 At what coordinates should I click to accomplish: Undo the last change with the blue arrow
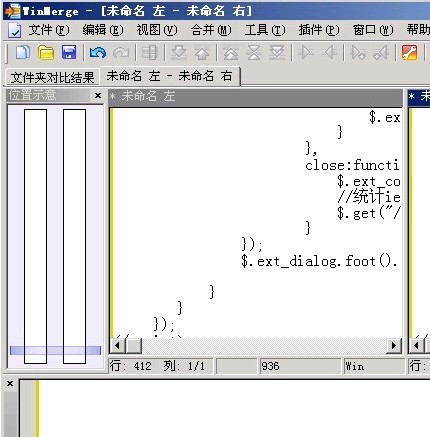97,53
